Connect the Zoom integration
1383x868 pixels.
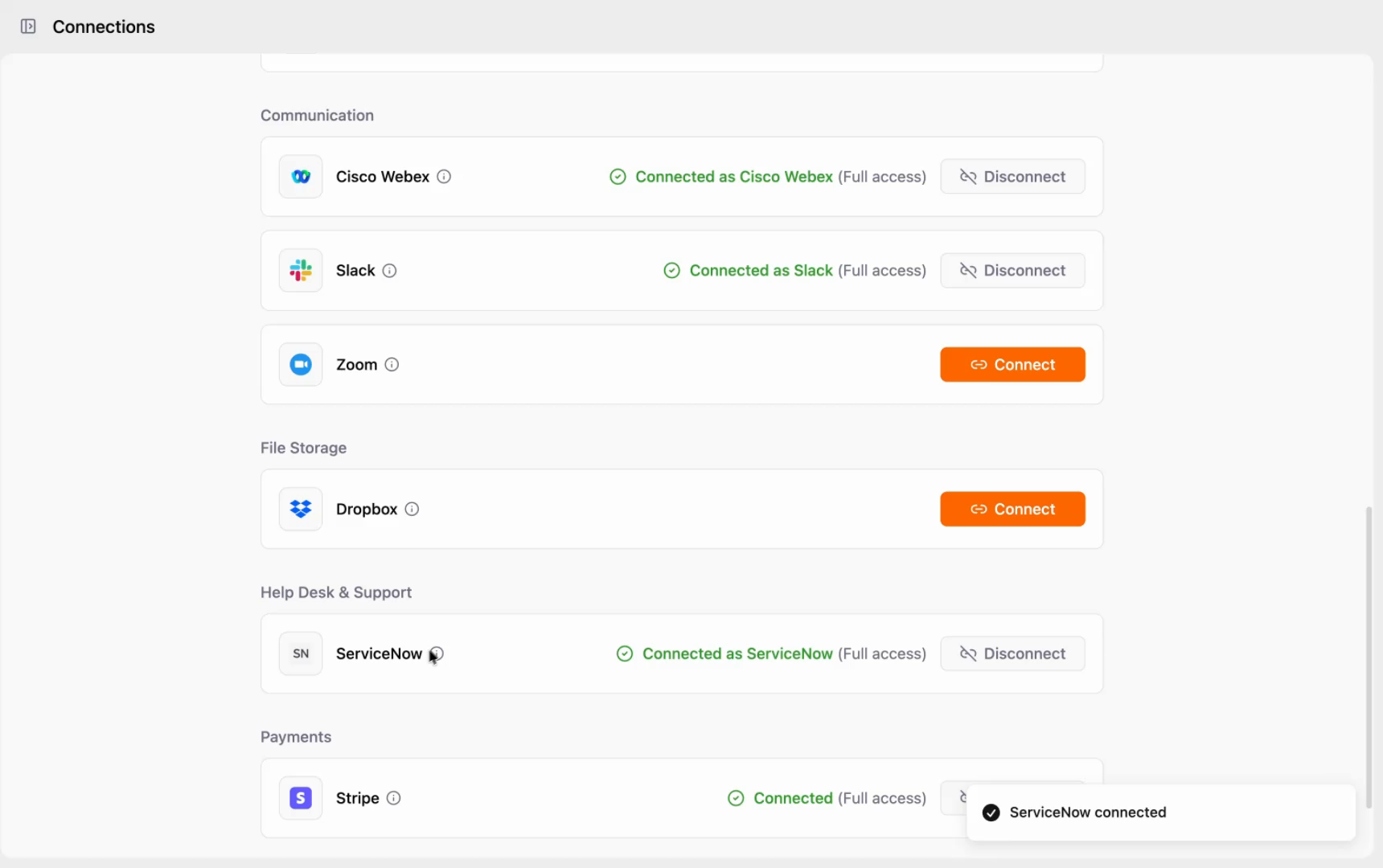point(1012,365)
